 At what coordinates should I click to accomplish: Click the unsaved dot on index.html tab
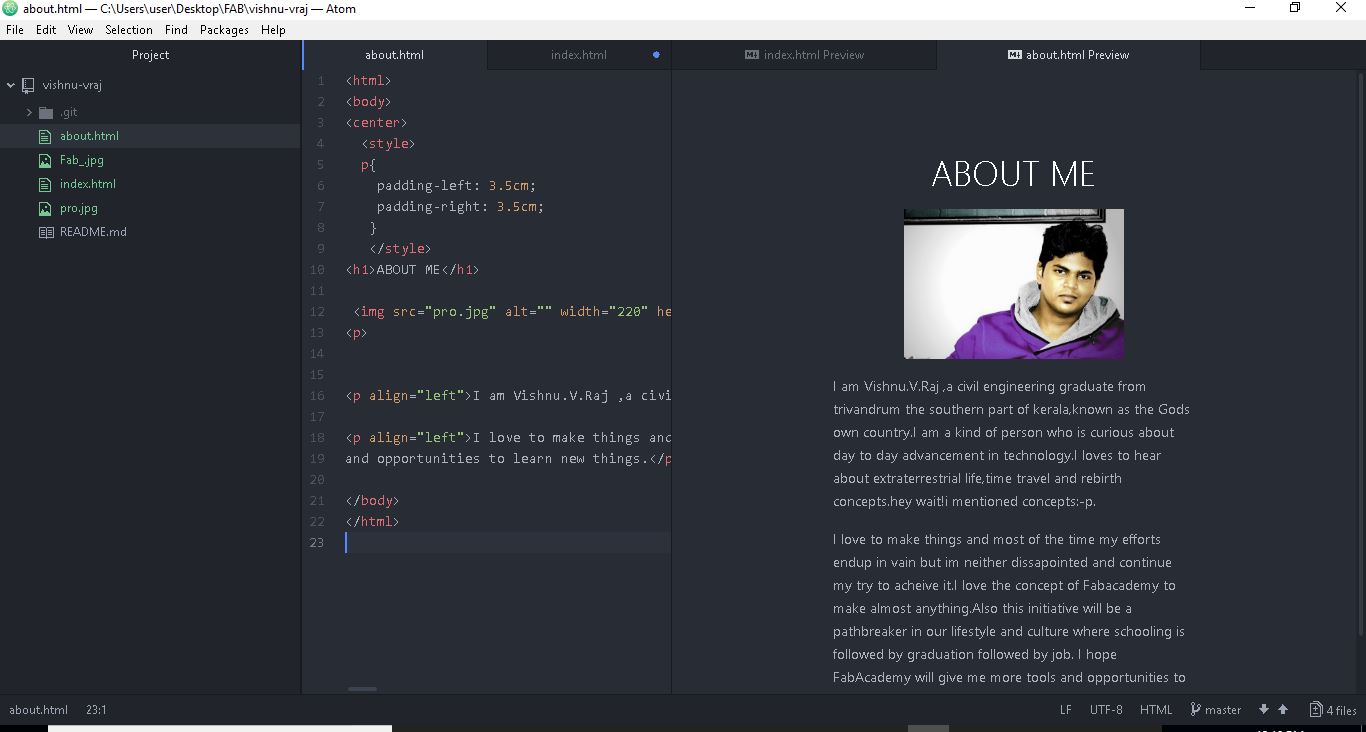[x=656, y=55]
